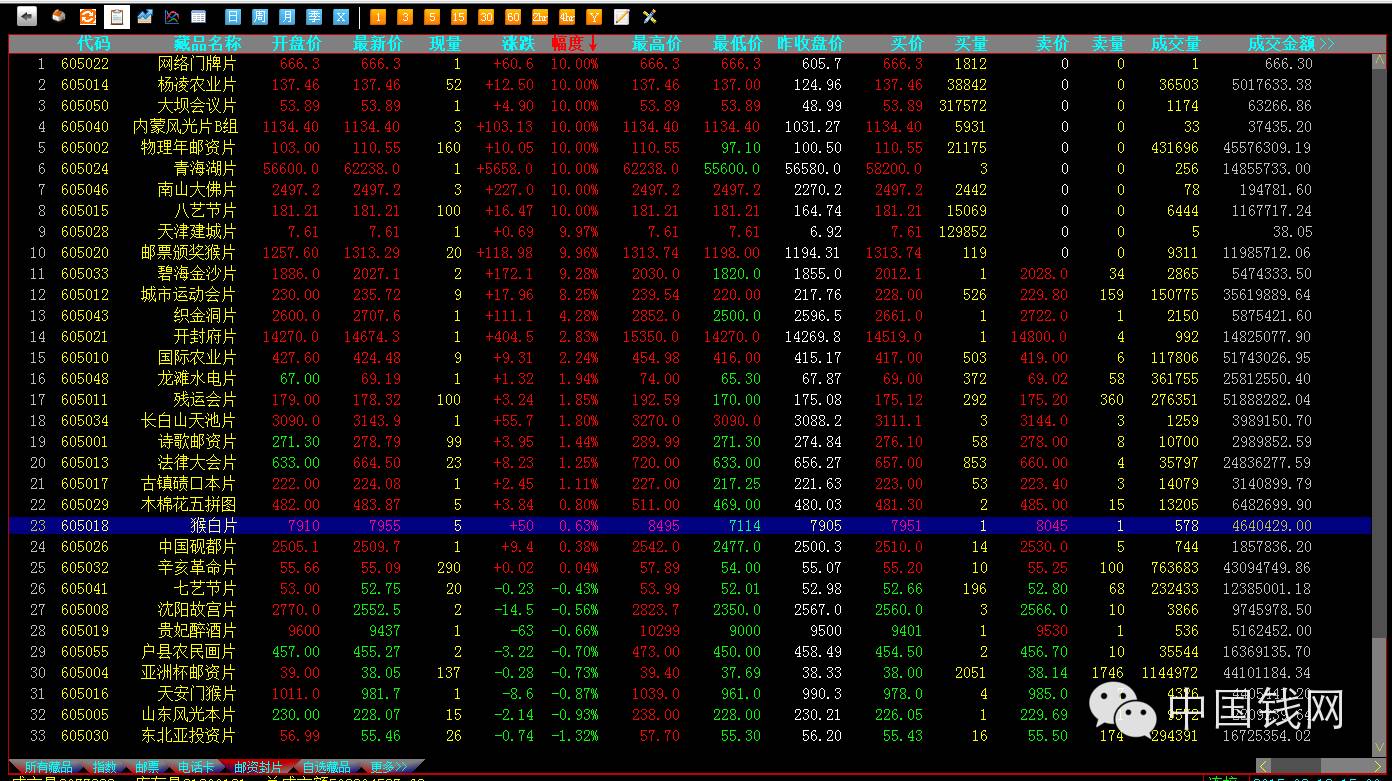Click code 605034 in the list
Viewport: 1392px width, 781px height.
click(85, 421)
